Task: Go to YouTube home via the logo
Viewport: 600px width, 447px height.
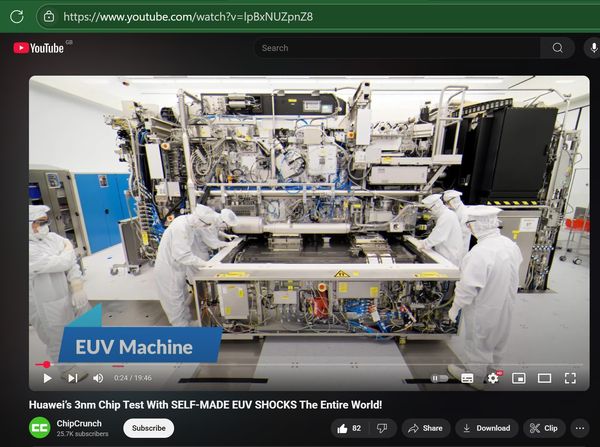Action: pyautogui.click(x=39, y=48)
